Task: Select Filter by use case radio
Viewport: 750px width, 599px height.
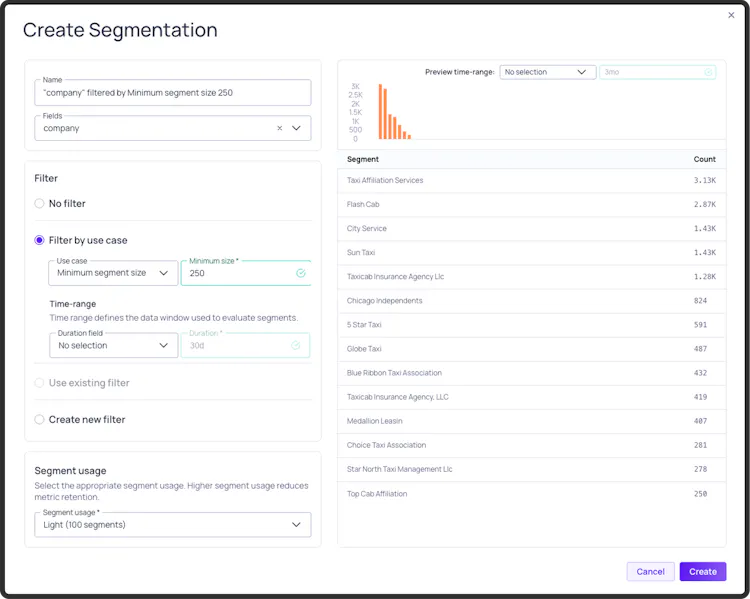Action: (x=39, y=240)
